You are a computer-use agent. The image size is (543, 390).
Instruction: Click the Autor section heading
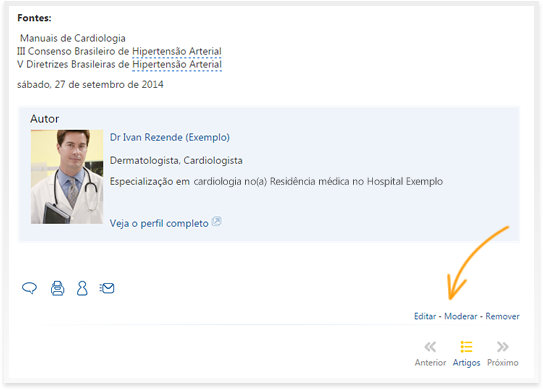(44, 119)
